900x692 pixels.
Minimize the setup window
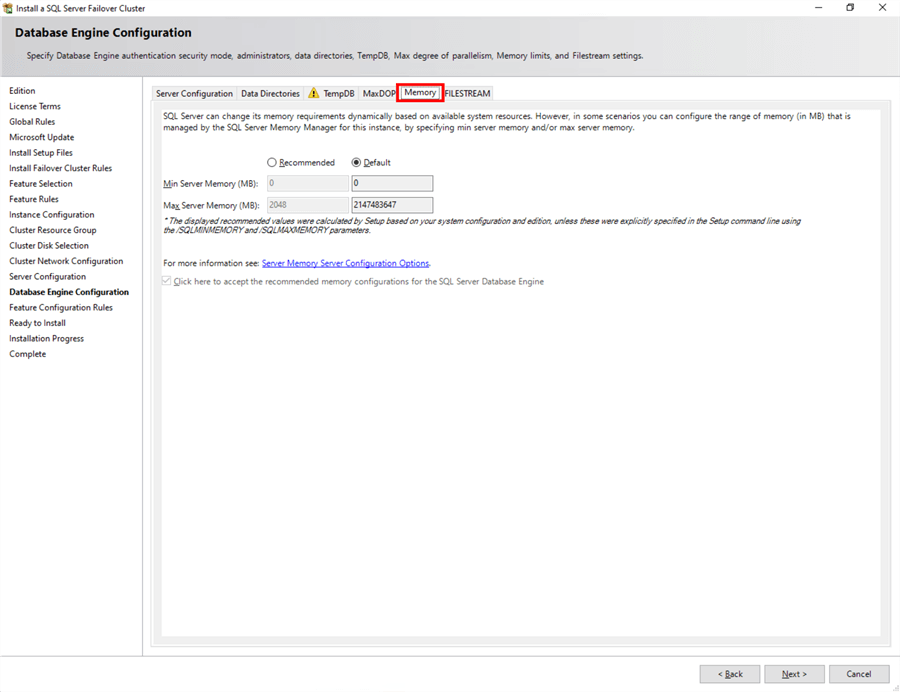click(818, 7)
